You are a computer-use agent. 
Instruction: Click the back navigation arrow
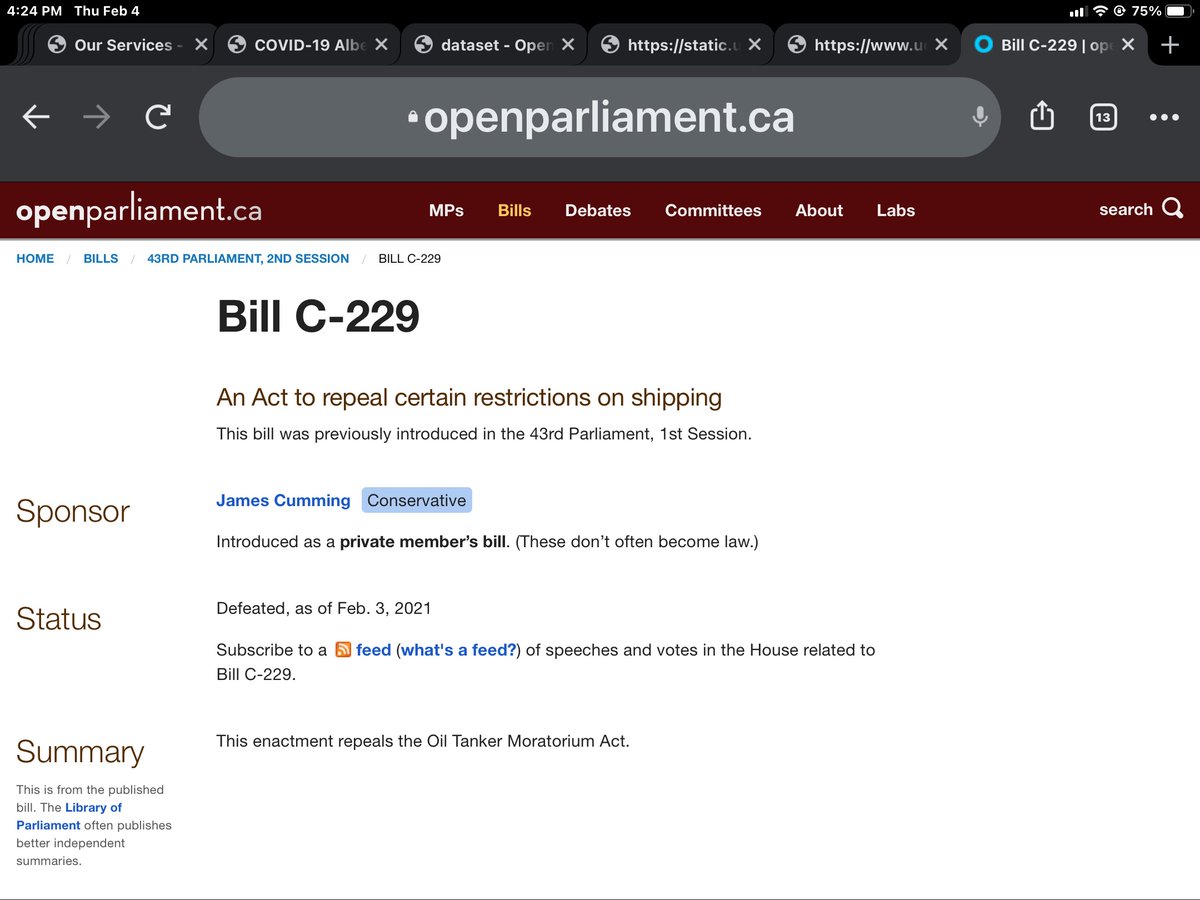(x=35, y=117)
